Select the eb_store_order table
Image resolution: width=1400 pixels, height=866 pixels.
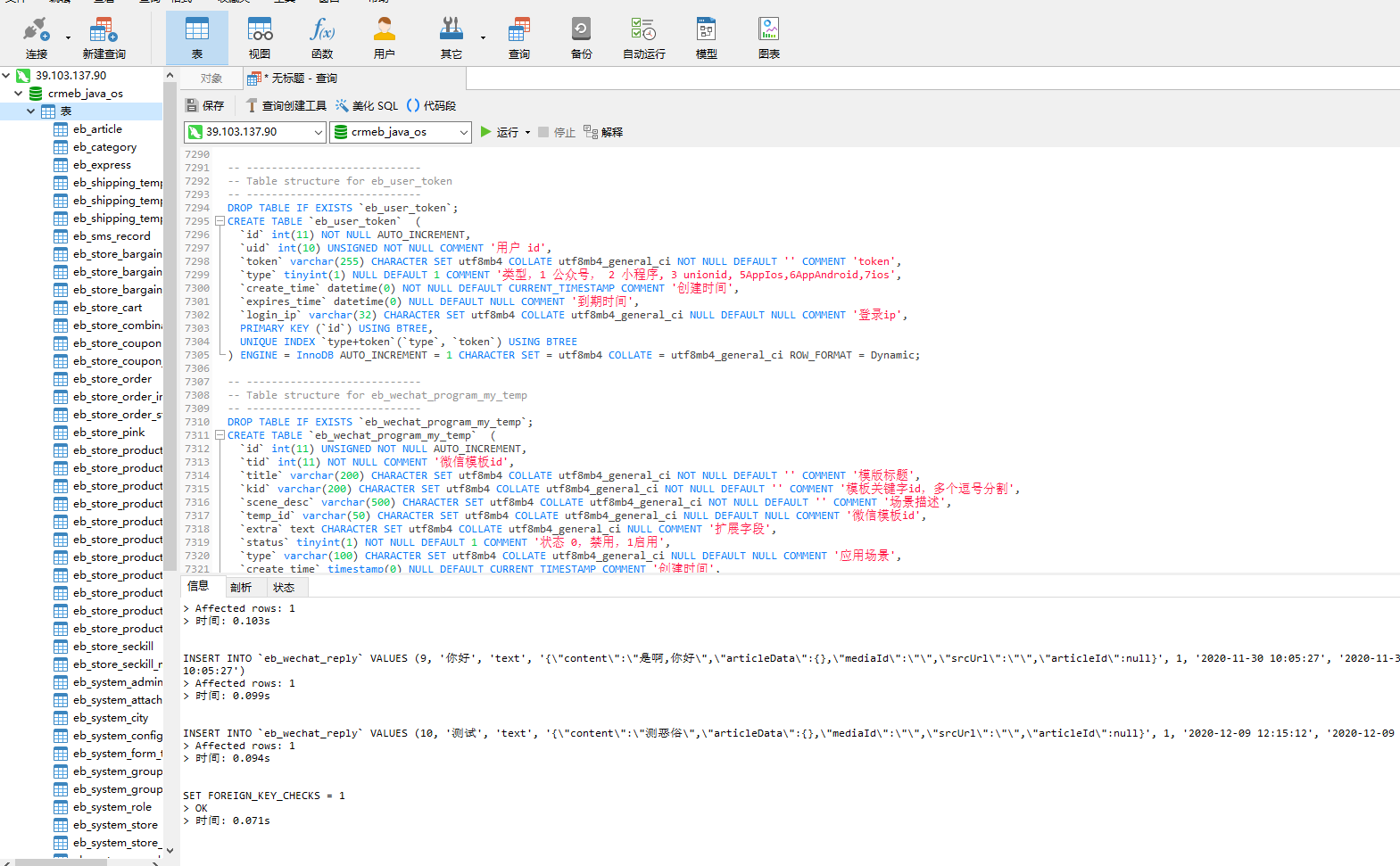pos(112,379)
